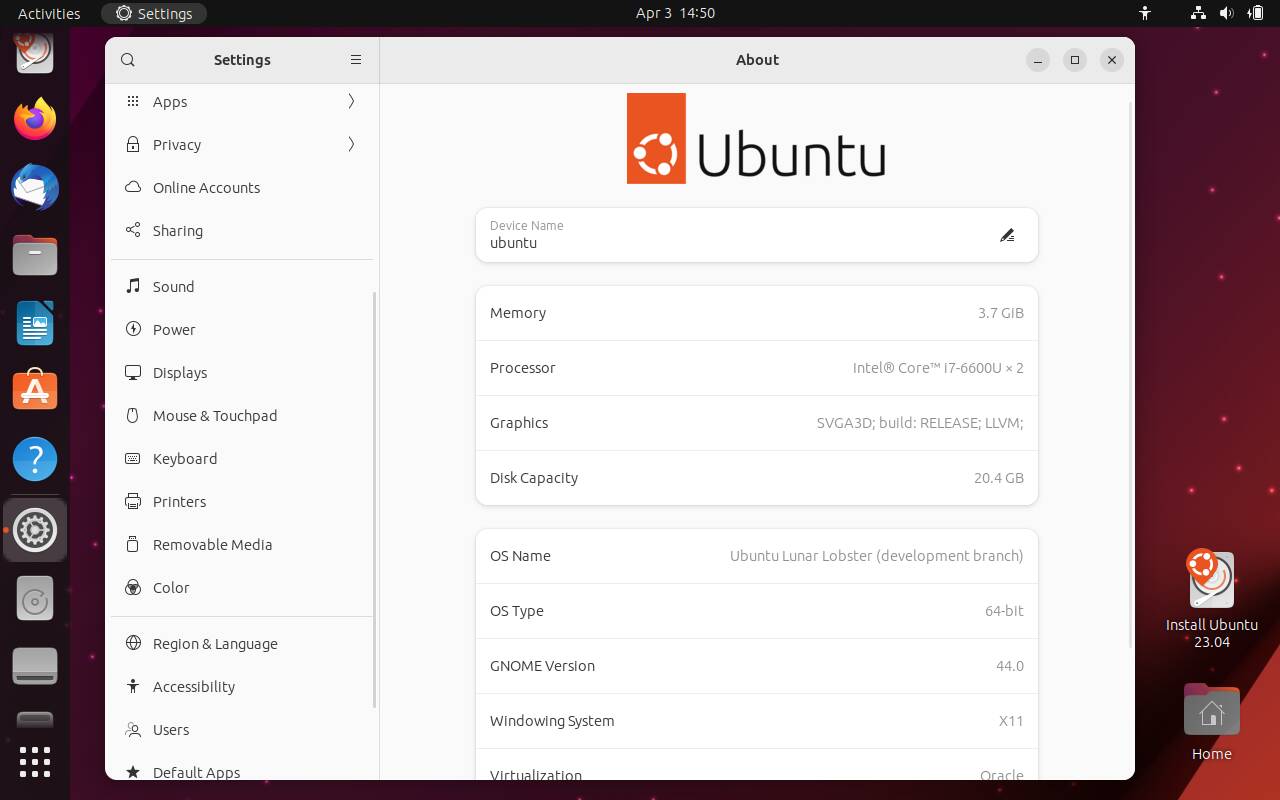
Task: Open Printers settings
Action: pyautogui.click(x=179, y=501)
